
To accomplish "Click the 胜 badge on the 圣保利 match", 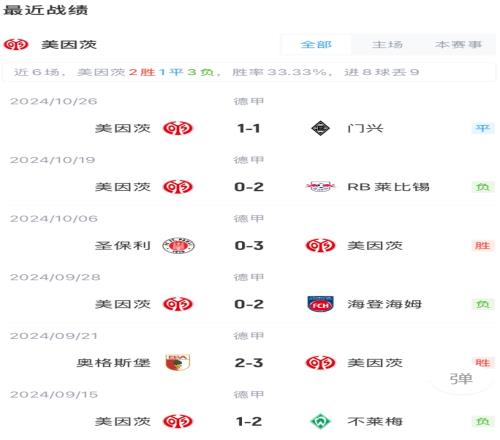I will click(x=483, y=246).
